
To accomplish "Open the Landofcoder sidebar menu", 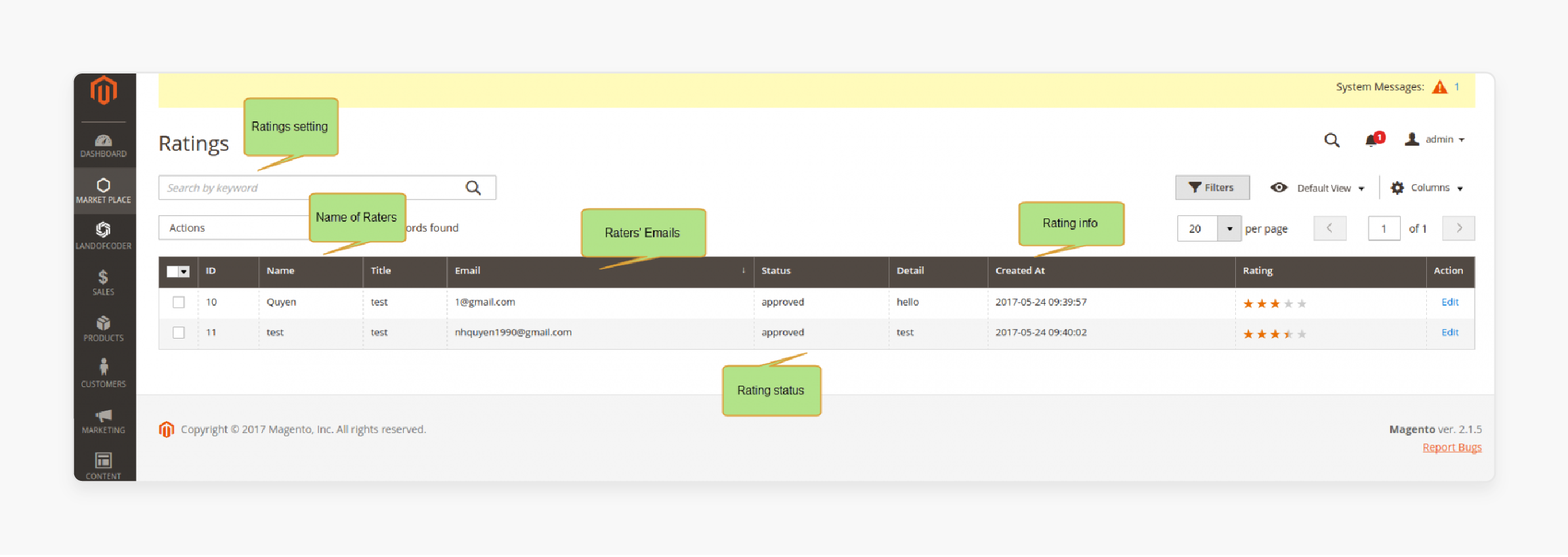I will (x=104, y=236).
